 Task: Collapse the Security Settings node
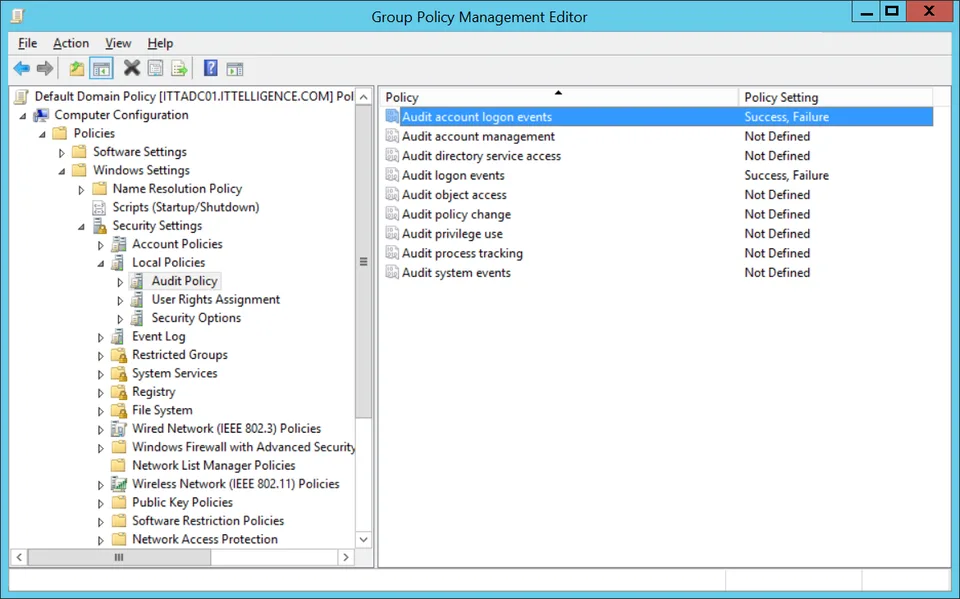(81, 227)
